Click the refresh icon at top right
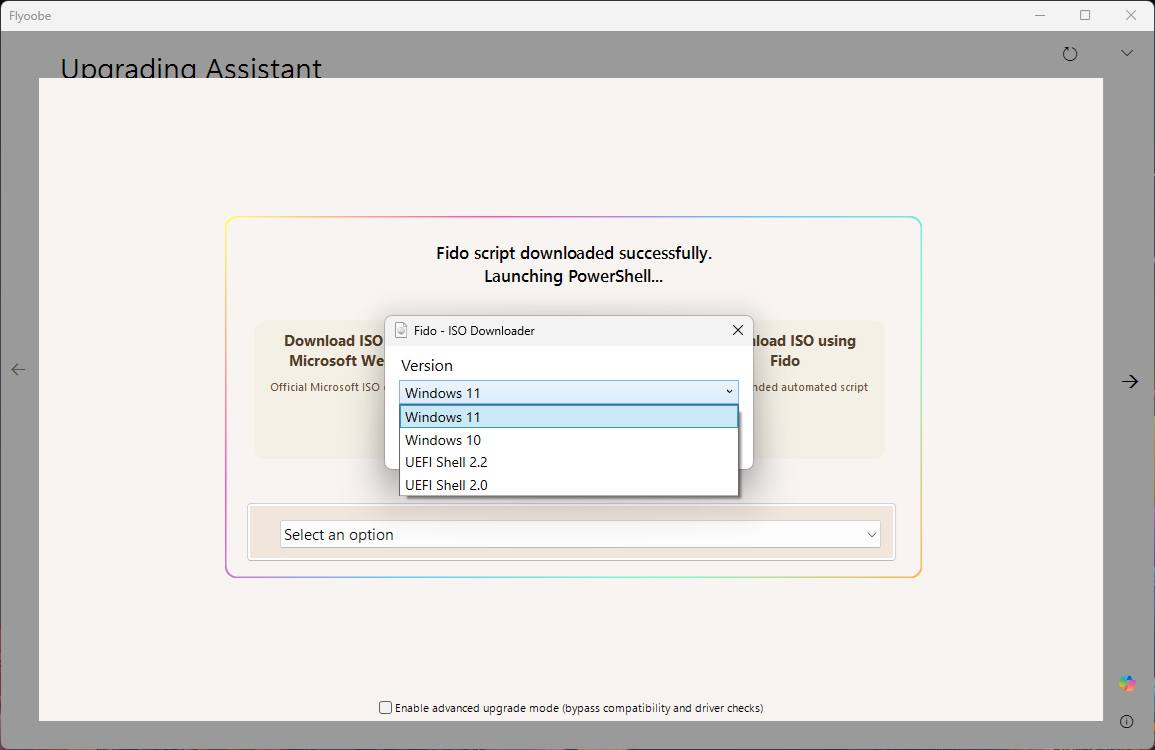 [1070, 54]
